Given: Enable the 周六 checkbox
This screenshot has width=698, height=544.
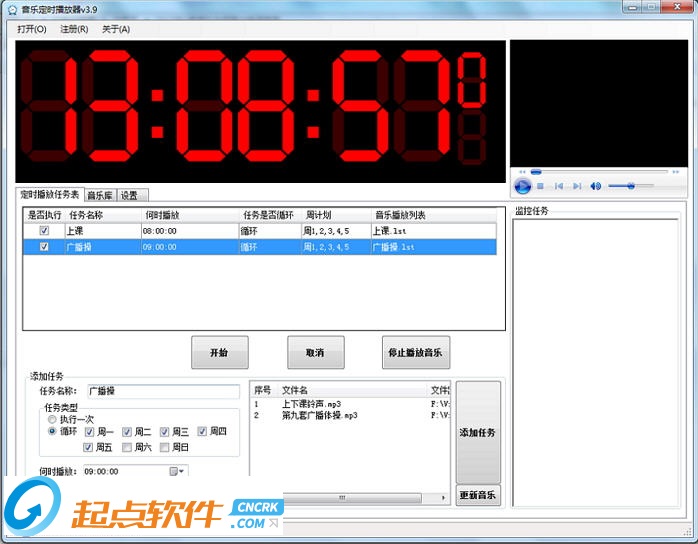Looking at the screenshot, I should [x=127, y=447].
